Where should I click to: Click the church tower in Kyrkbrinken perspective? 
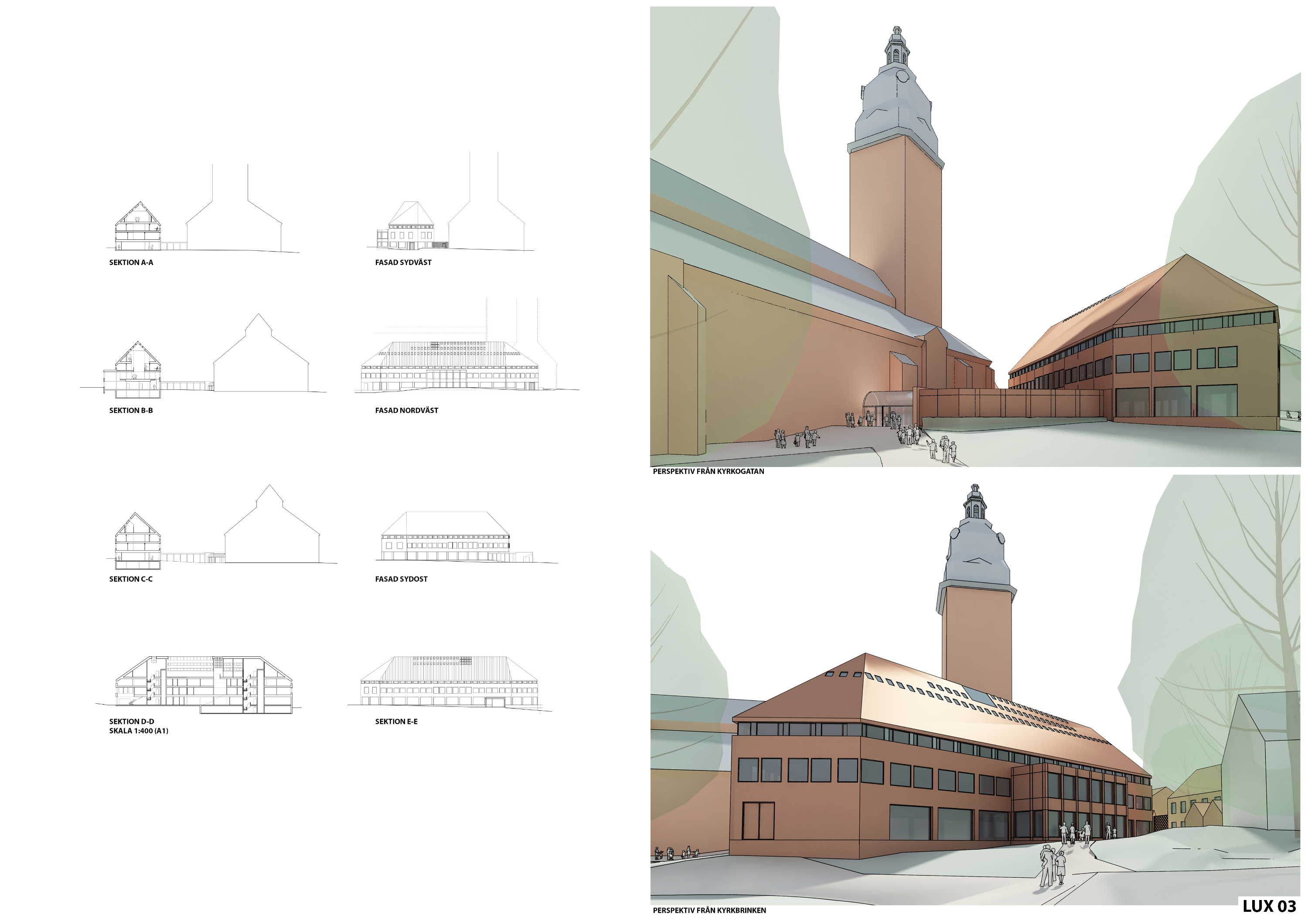coord(976,593)
